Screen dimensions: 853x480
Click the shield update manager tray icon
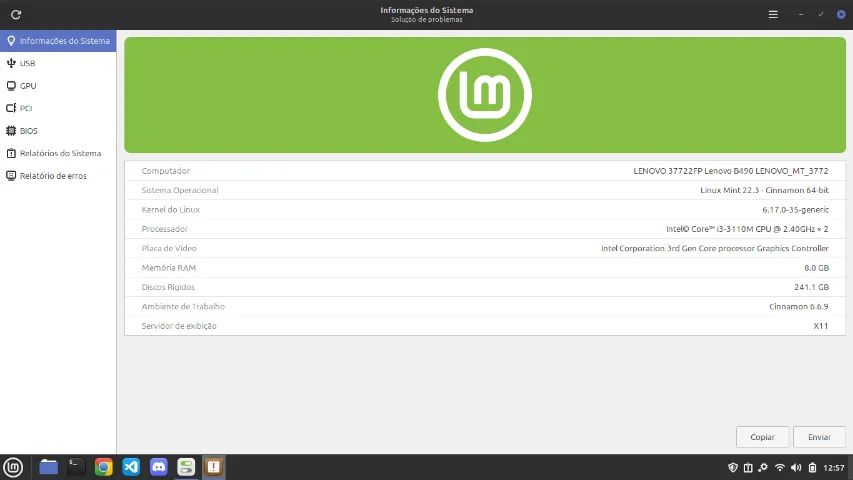click(x=733, y=467)
